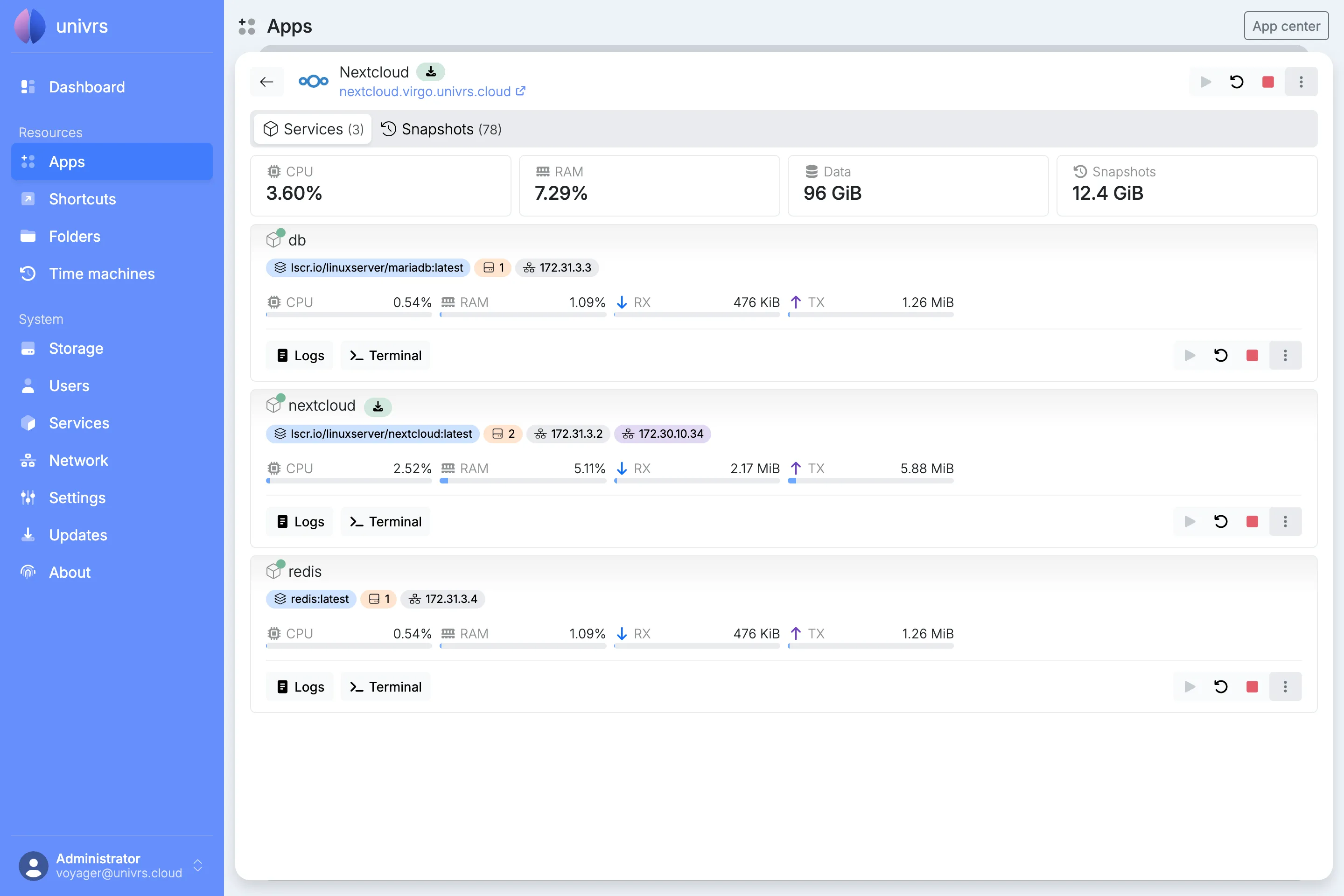This screenshot has width=1344, height=896.
Task: Expand the Administrator account menu chevron
Action: pos(198,866)
